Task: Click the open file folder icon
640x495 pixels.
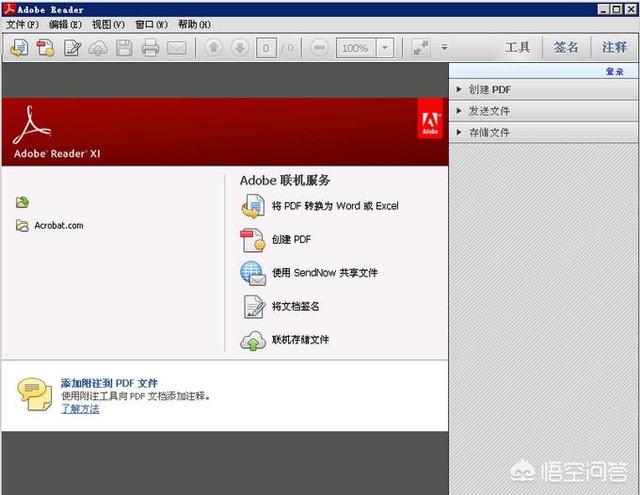Action: tap(22, 202)
